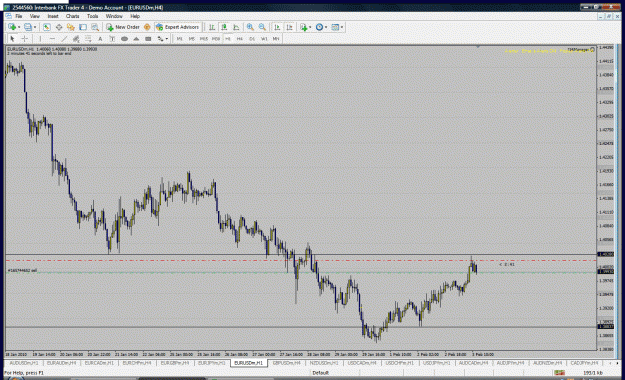Select the Ellipse drawing tool
This screenshot has height=380, width=625.
[x=124, y=39]
